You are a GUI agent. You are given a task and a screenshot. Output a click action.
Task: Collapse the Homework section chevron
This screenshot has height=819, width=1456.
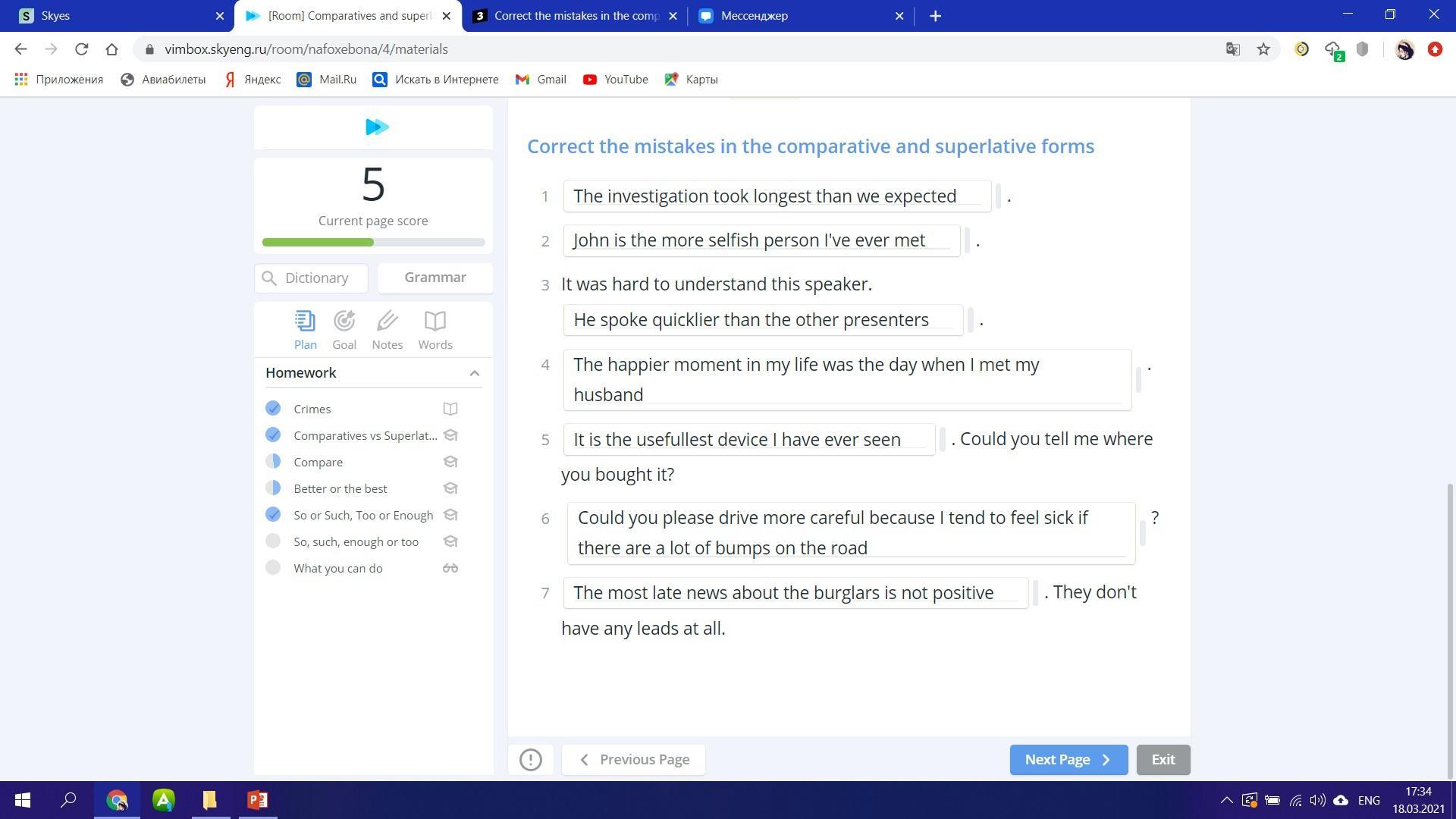coord(474,373)
